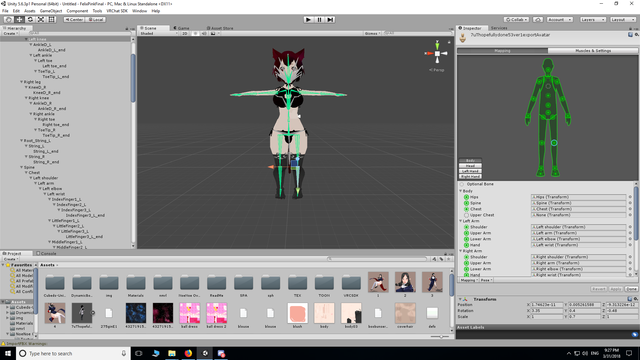Collapse Right leg node in Hierarchy

point(22,82)
